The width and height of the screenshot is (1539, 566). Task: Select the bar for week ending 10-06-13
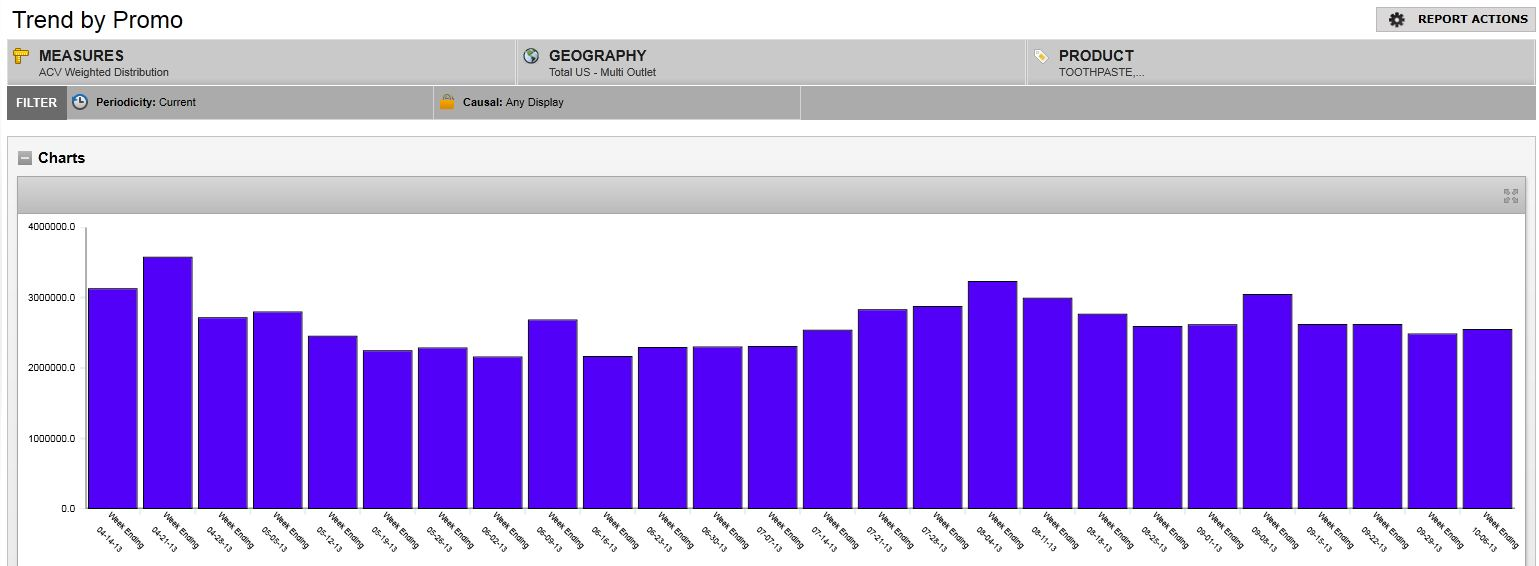[x=1487, y=418]
